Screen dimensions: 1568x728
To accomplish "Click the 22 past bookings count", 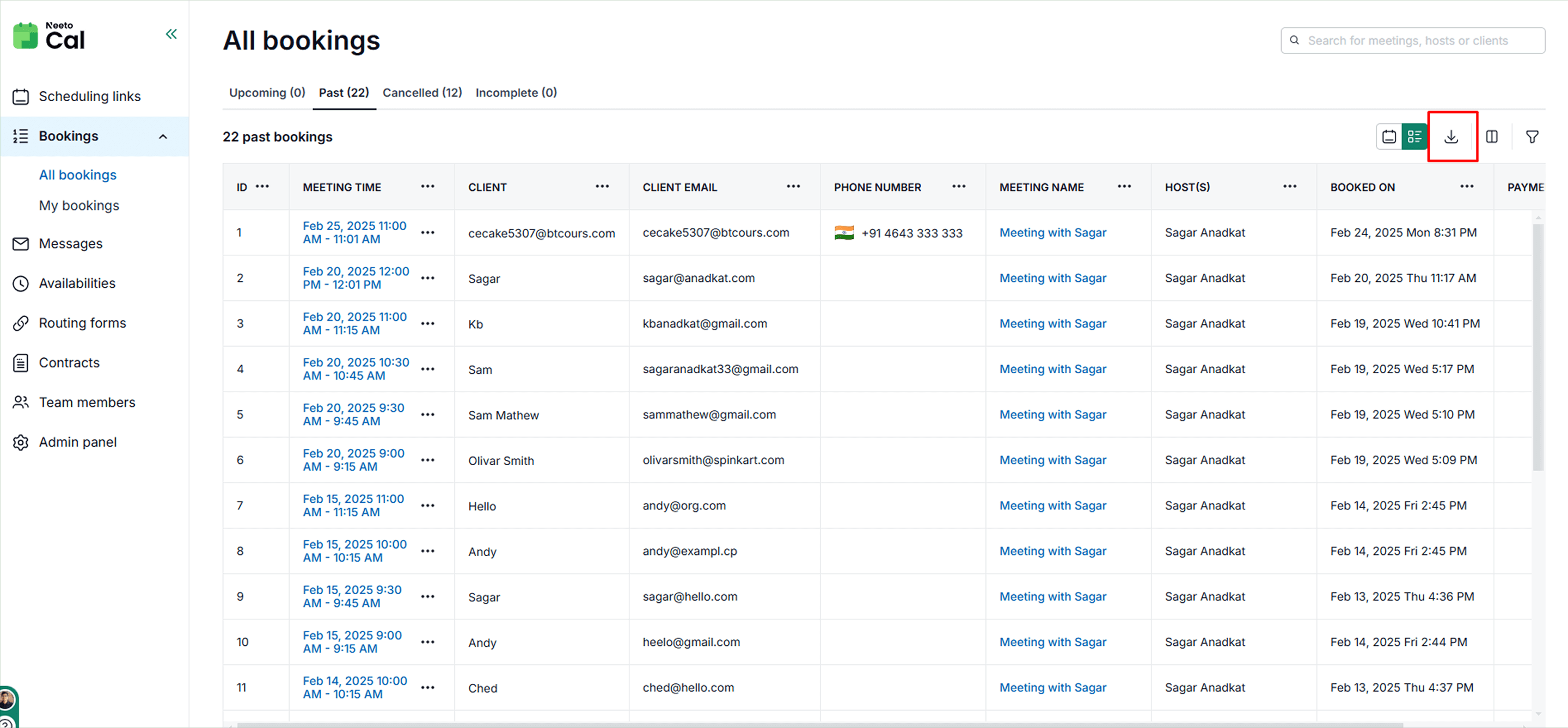I will [x=278, y=137].
